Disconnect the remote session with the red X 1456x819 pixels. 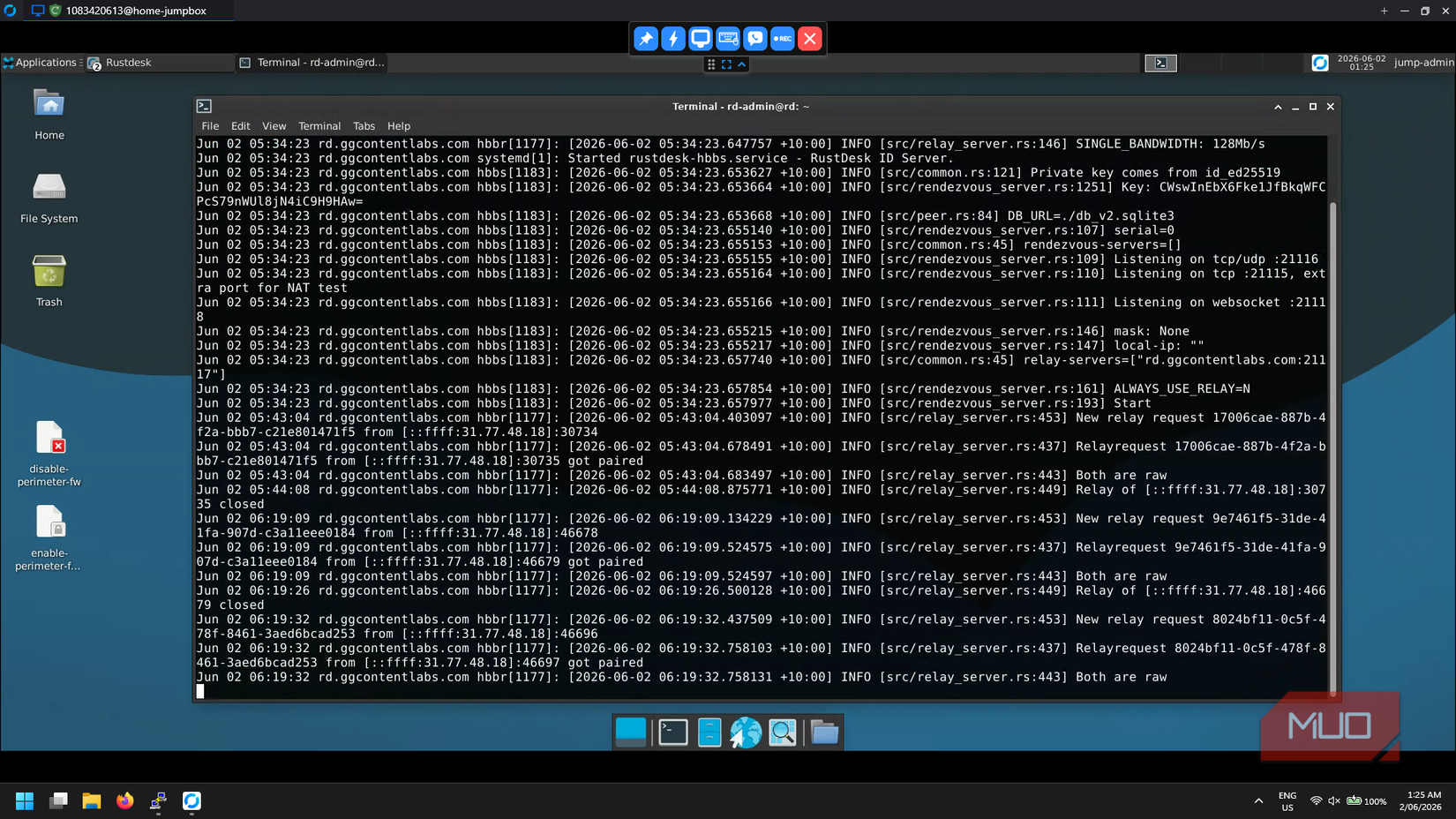[x=810, y=39]
